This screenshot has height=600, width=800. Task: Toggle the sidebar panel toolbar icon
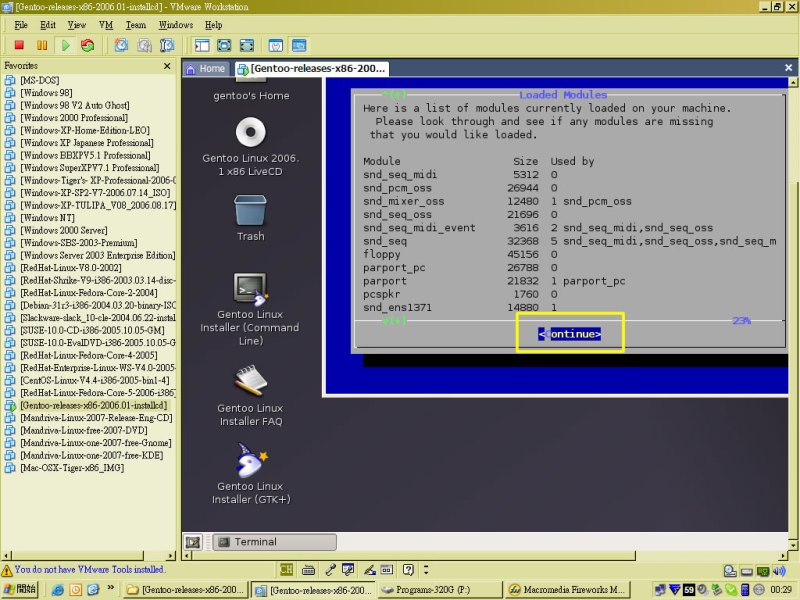tap(202, 45)
